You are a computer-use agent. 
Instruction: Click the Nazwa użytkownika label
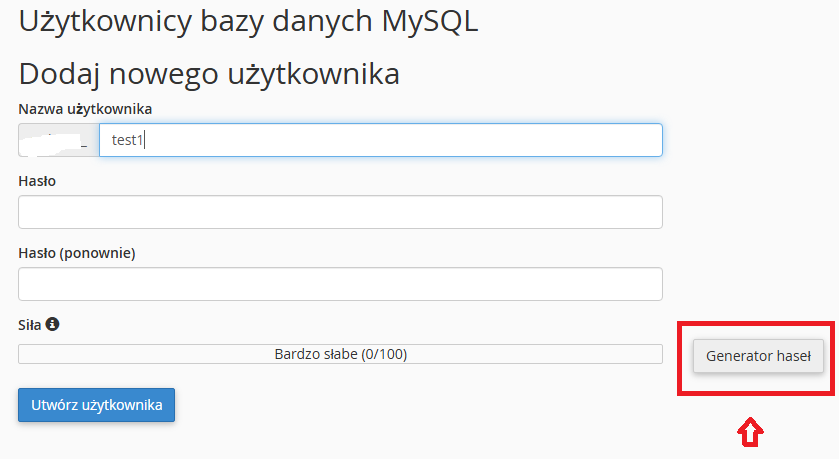tap(85, 108)
